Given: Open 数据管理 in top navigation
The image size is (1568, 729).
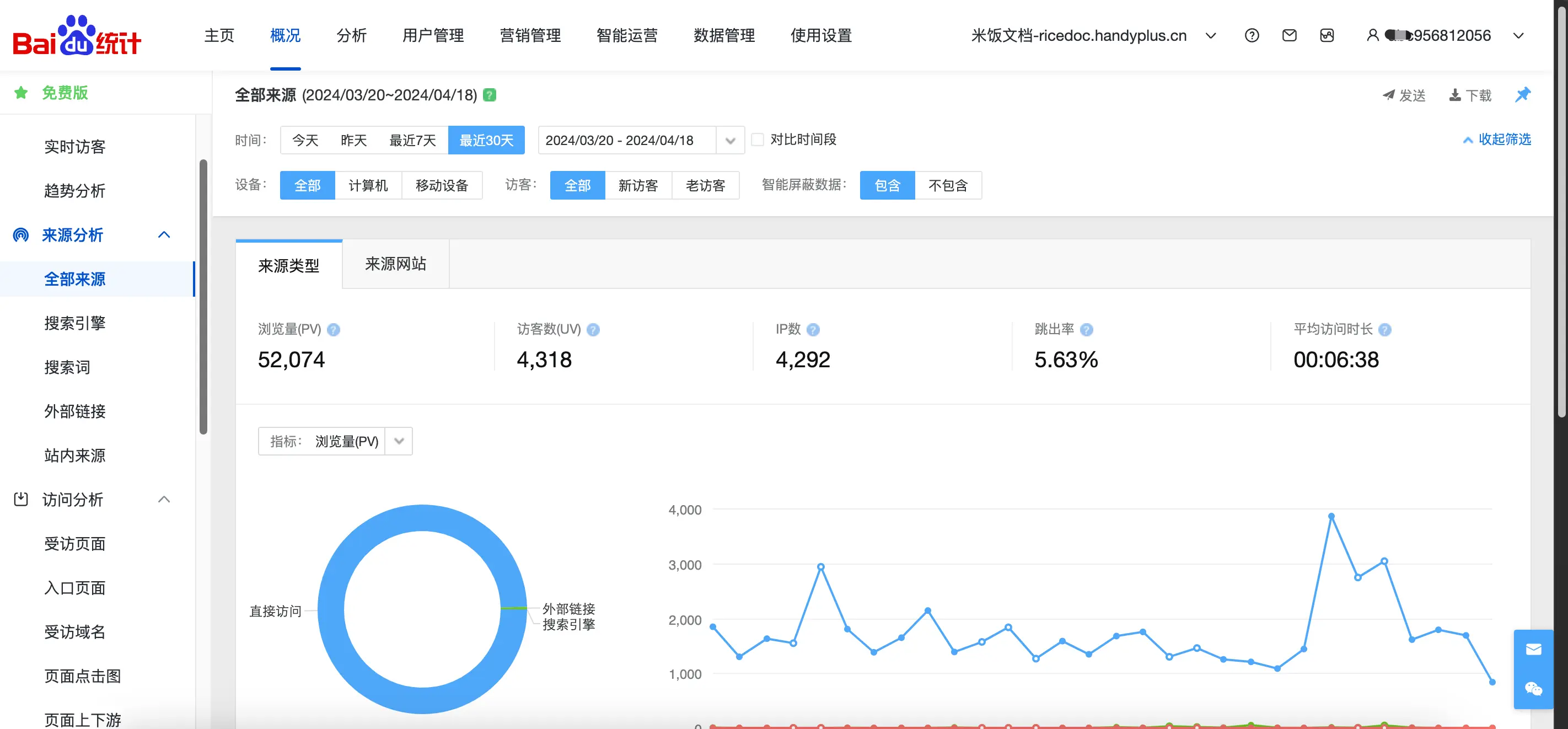Looking at the screenshot, I should [x=724, y=35].
